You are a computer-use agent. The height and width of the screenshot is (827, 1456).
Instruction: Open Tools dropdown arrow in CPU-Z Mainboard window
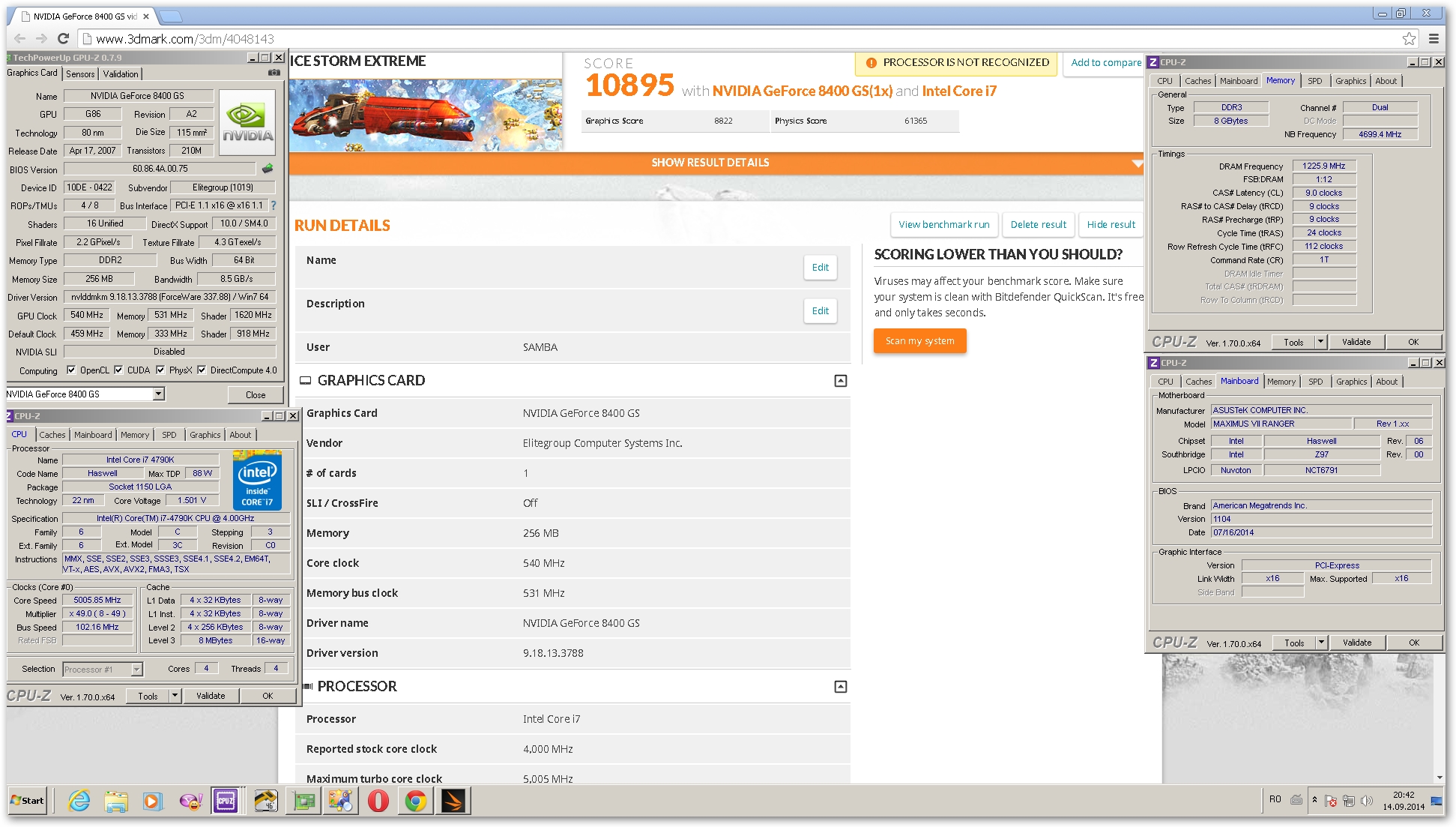(1321, 643)
